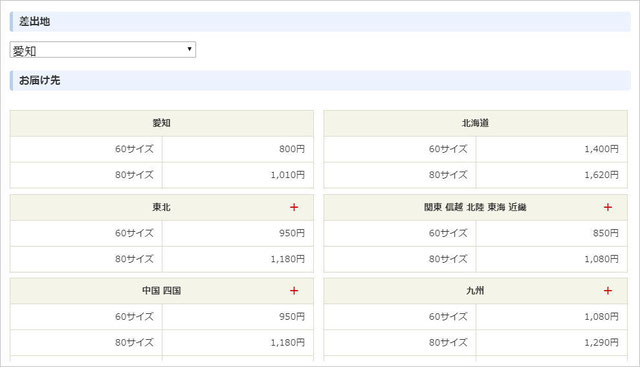Viewport: 640px width, 367px height.
Task: Select the 愛知 destination table header
Action: point(162,123)
